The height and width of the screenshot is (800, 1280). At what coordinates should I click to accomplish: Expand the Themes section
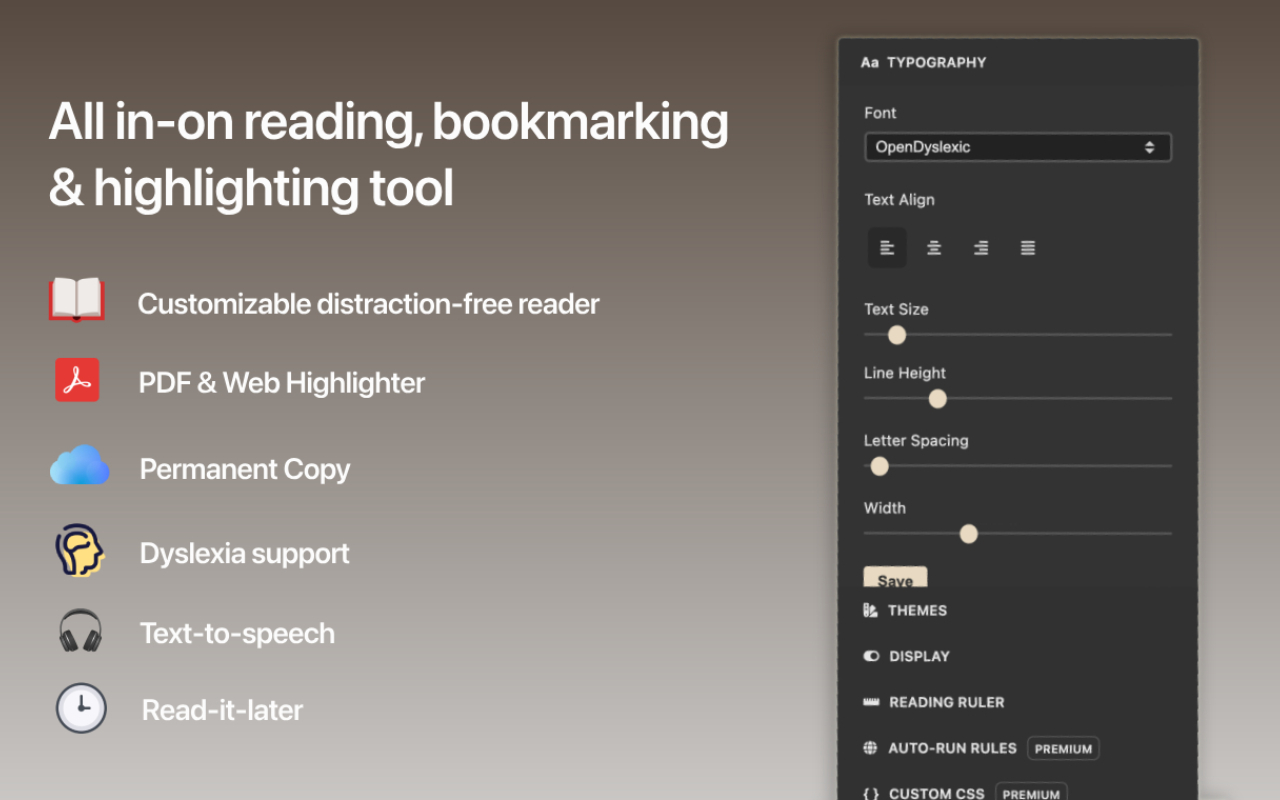pos(917,610)
